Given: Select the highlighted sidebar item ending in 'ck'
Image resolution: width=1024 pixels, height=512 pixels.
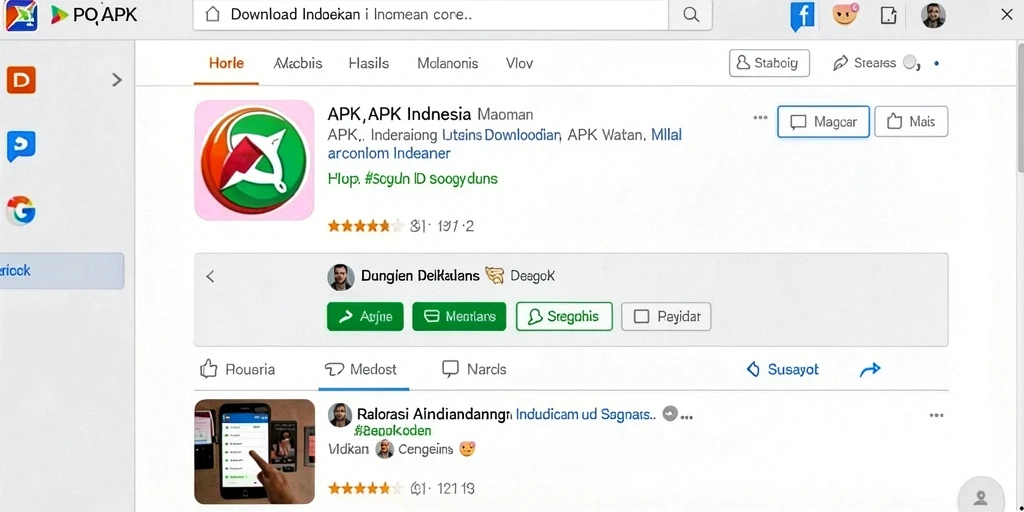Looking at the screenshot, I should tap(62, 270).
